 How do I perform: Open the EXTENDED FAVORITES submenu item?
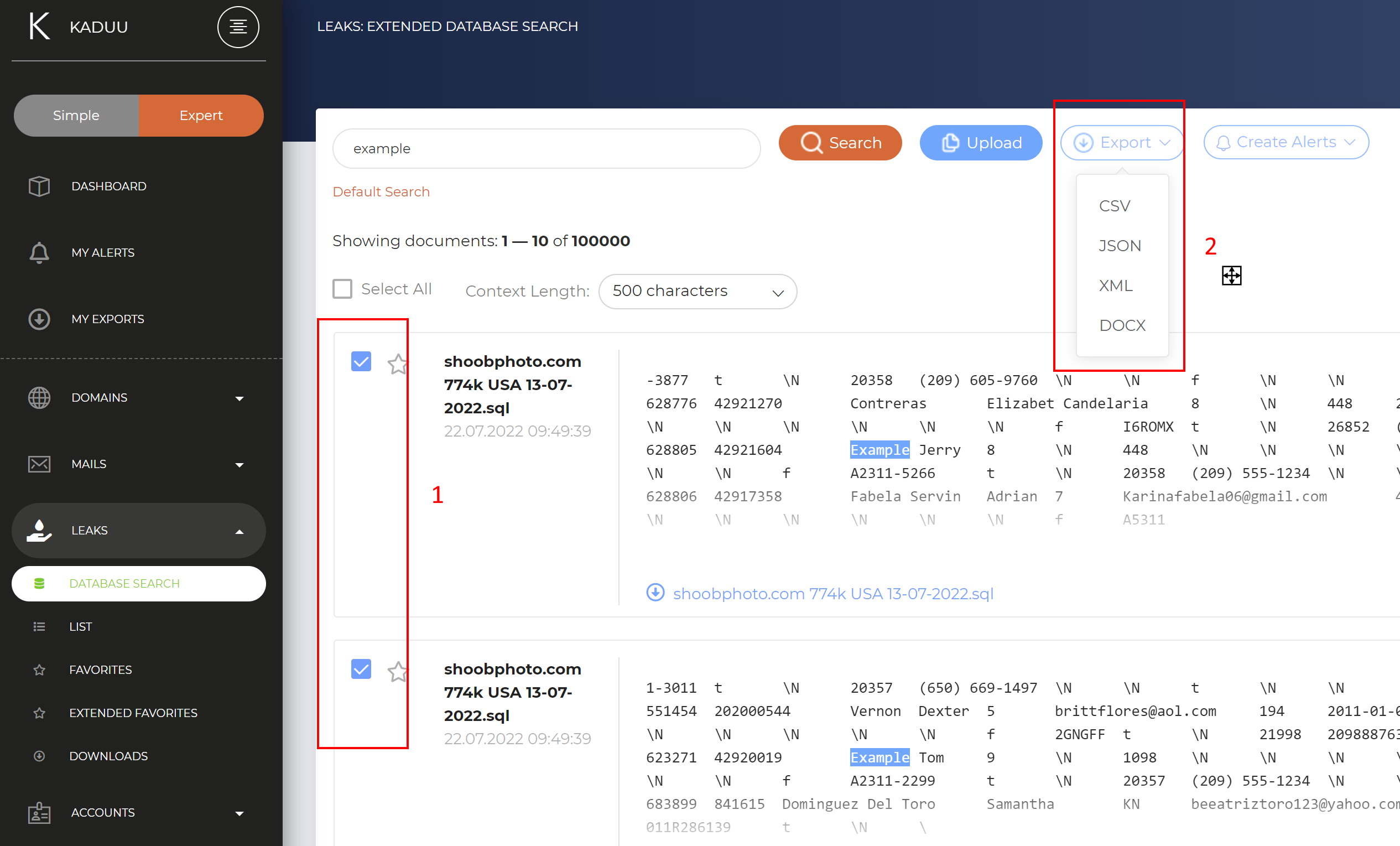[133, 713]
